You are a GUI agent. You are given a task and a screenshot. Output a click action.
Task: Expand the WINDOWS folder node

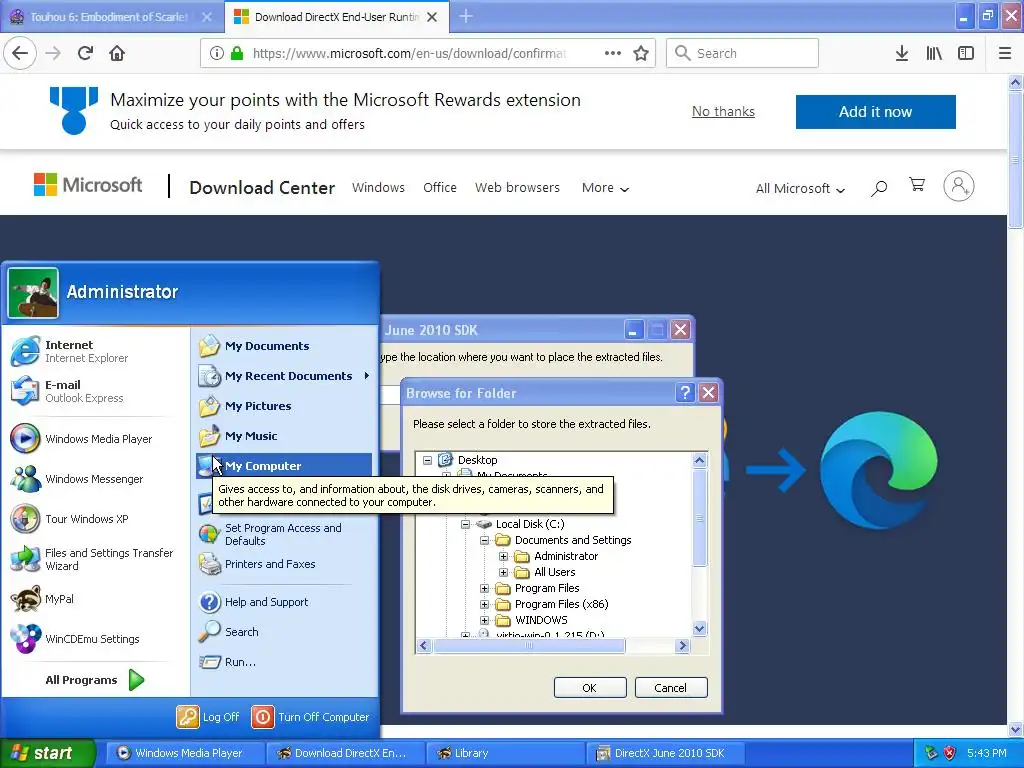485,620
